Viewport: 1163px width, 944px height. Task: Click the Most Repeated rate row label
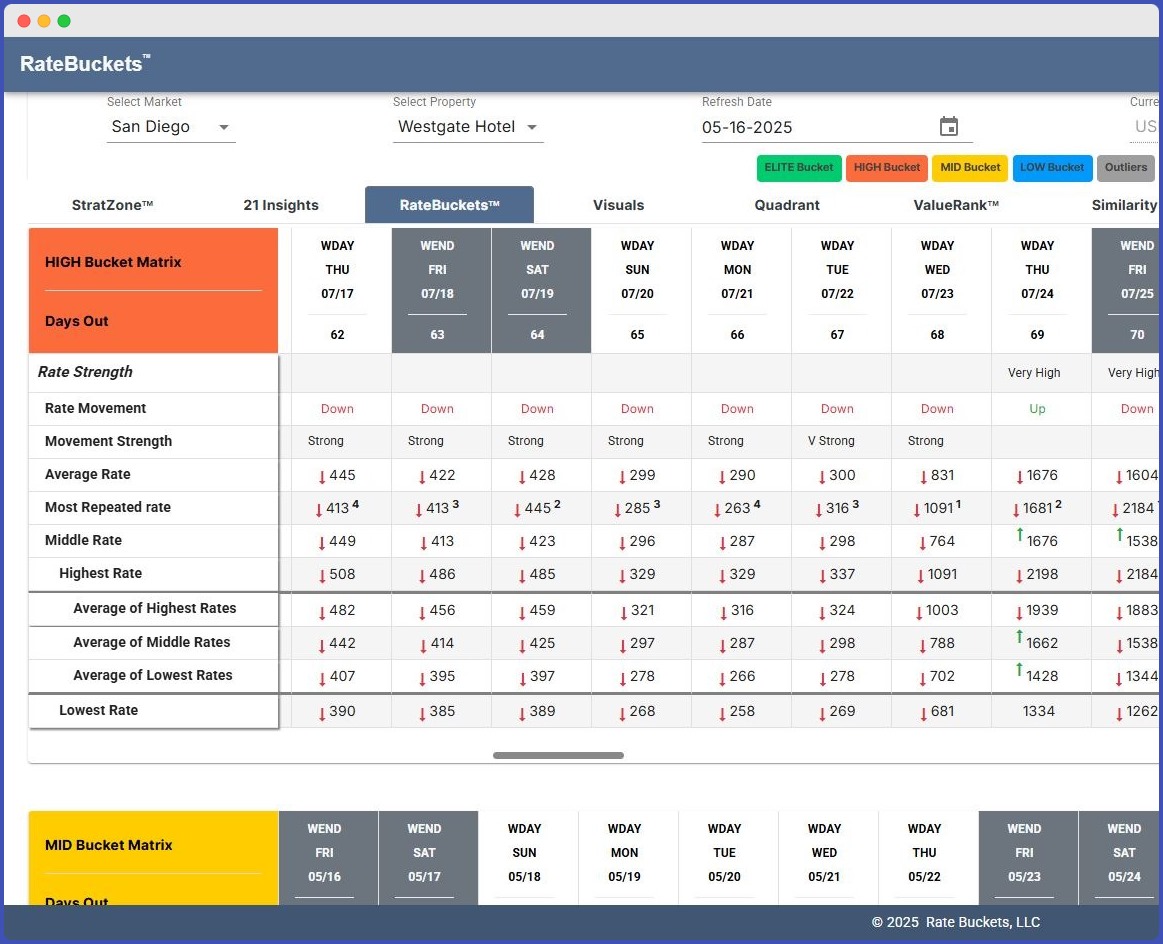[108, 507]
